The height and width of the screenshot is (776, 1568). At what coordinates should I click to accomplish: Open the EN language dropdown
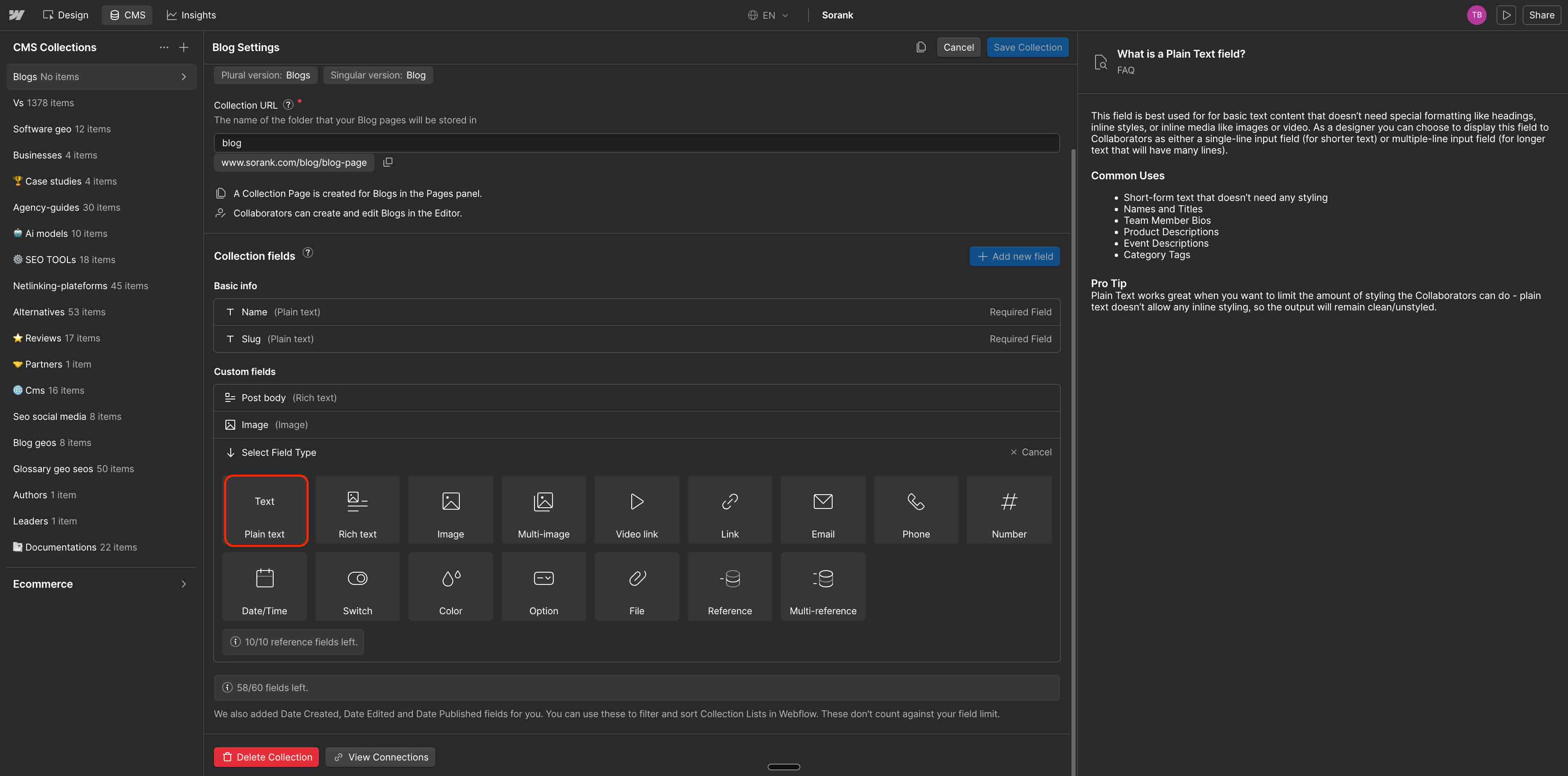click(x=768, y=15)
